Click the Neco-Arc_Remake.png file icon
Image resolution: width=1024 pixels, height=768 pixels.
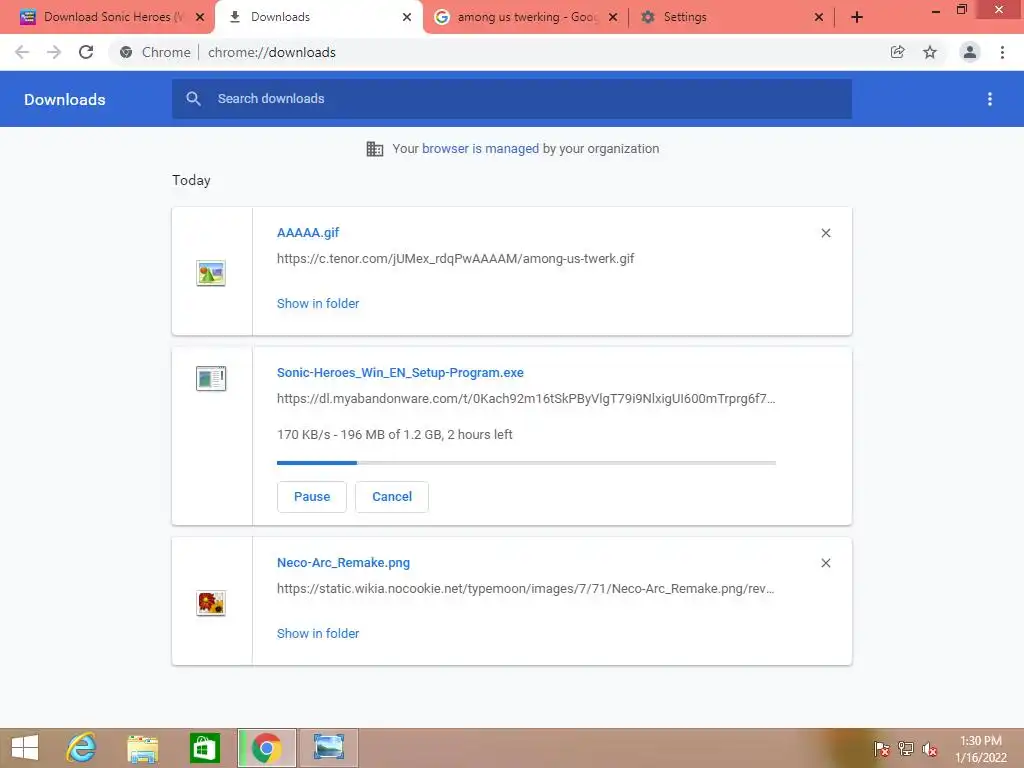point(211,603)
